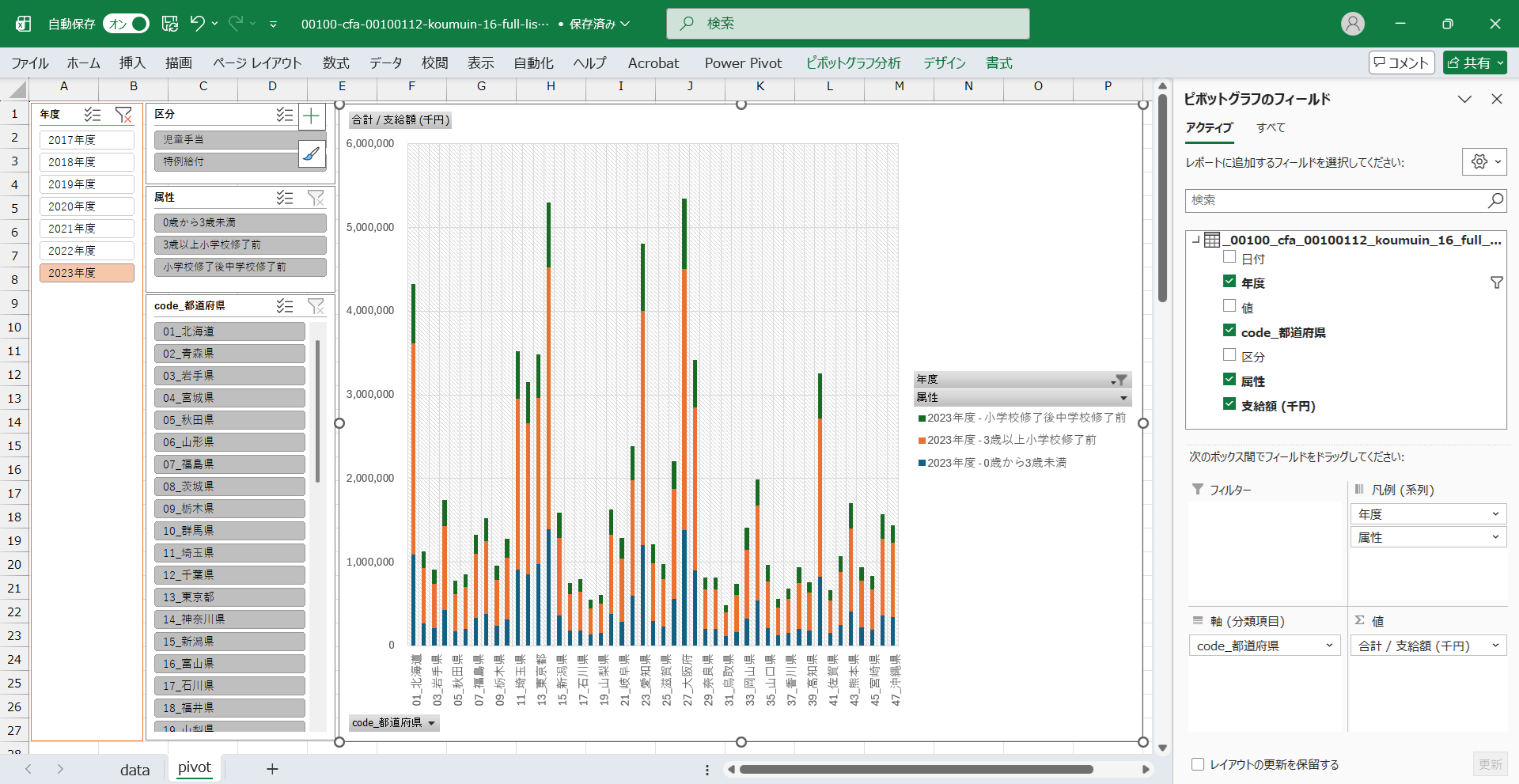Check the 日付 field checkbox

point(1229,257)
